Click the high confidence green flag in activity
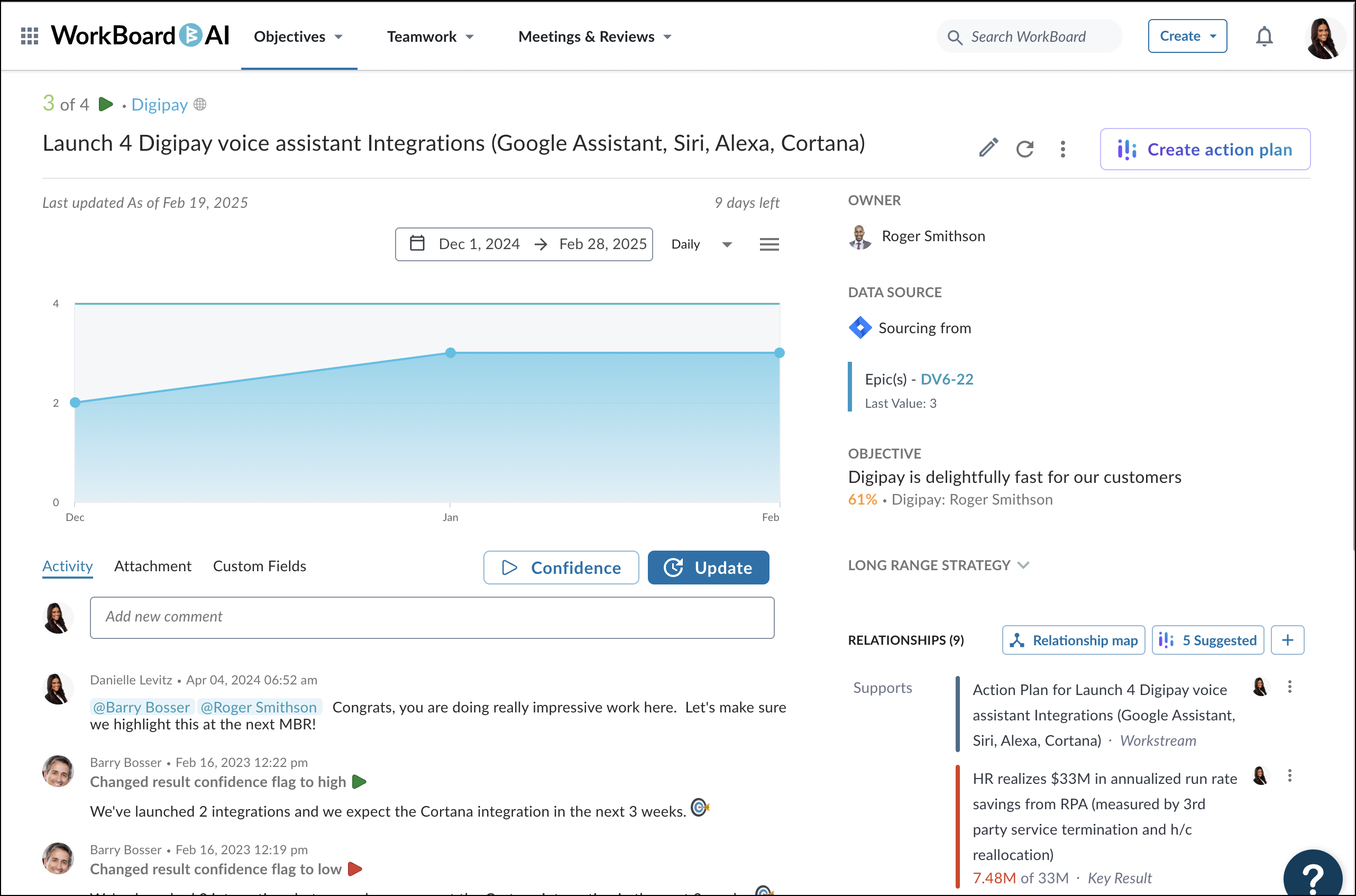The width and height of the screenshot is (1356, 896). tap(359, 782)
